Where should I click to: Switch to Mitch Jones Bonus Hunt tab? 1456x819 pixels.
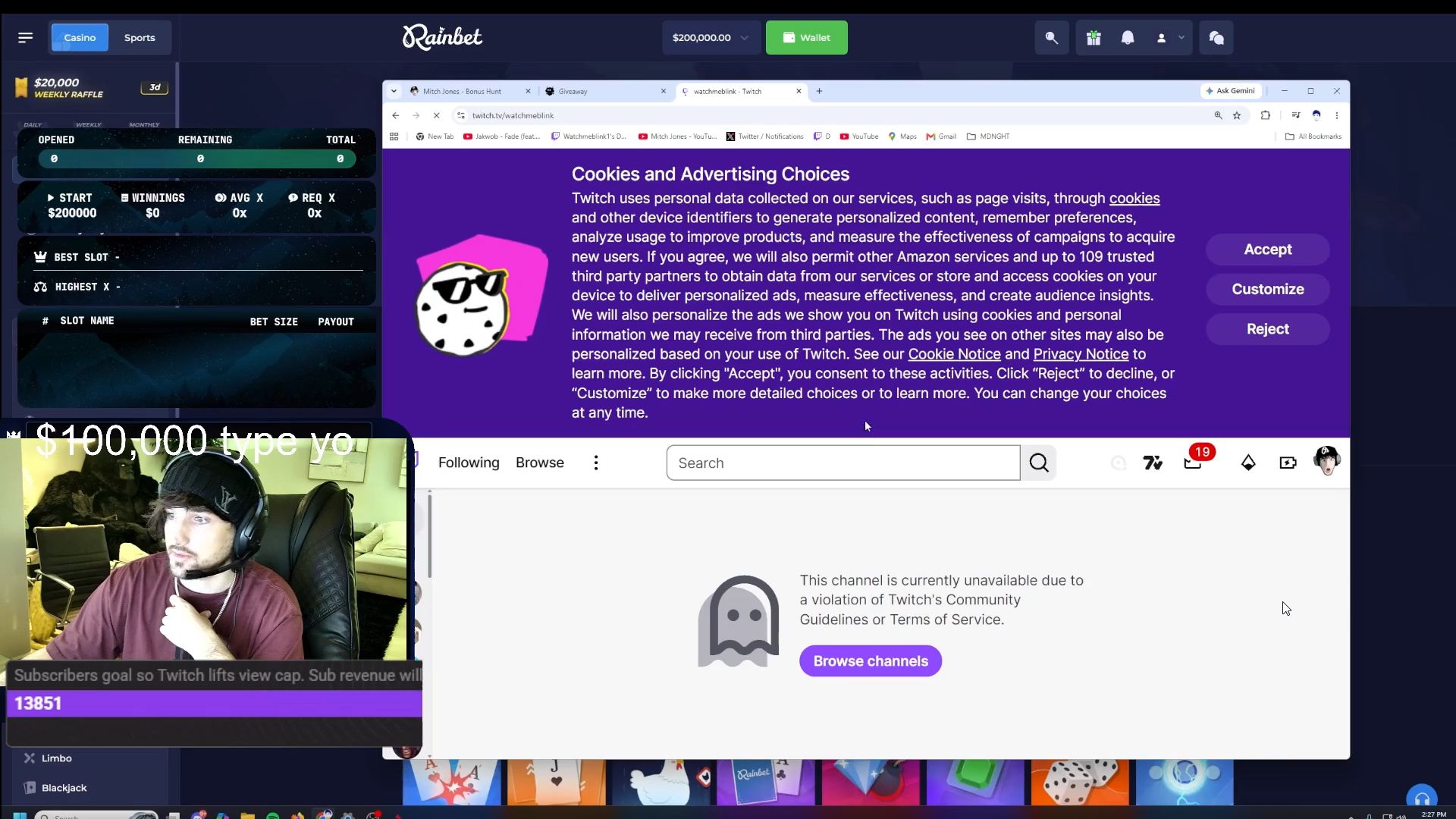tap(462, 91)
